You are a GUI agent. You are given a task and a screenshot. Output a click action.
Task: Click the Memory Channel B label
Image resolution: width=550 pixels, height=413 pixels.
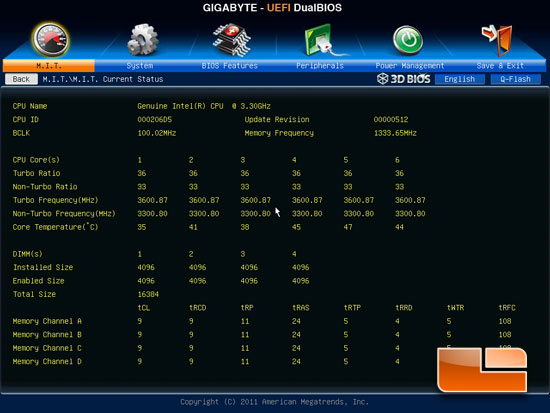(47, 335)
